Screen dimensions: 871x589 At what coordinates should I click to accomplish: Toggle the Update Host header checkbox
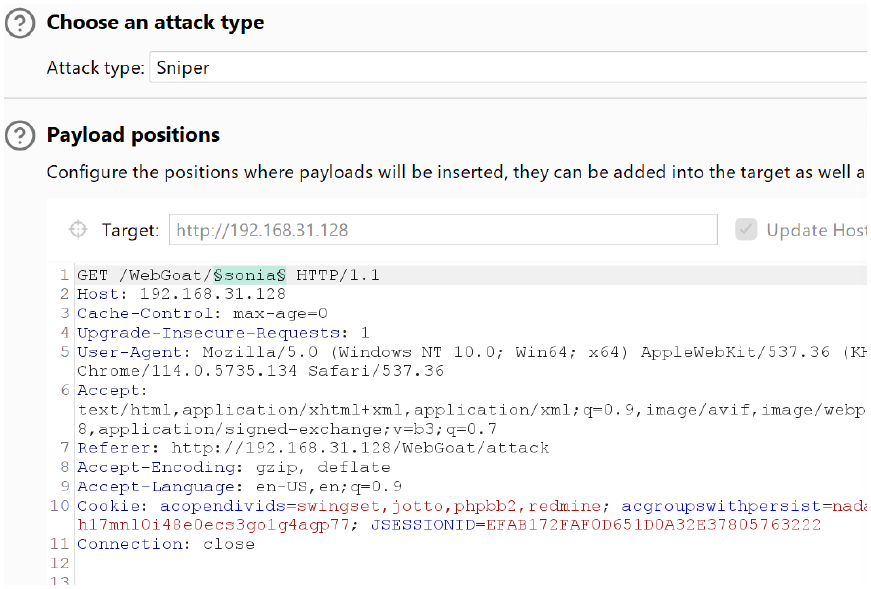[746, 229]
